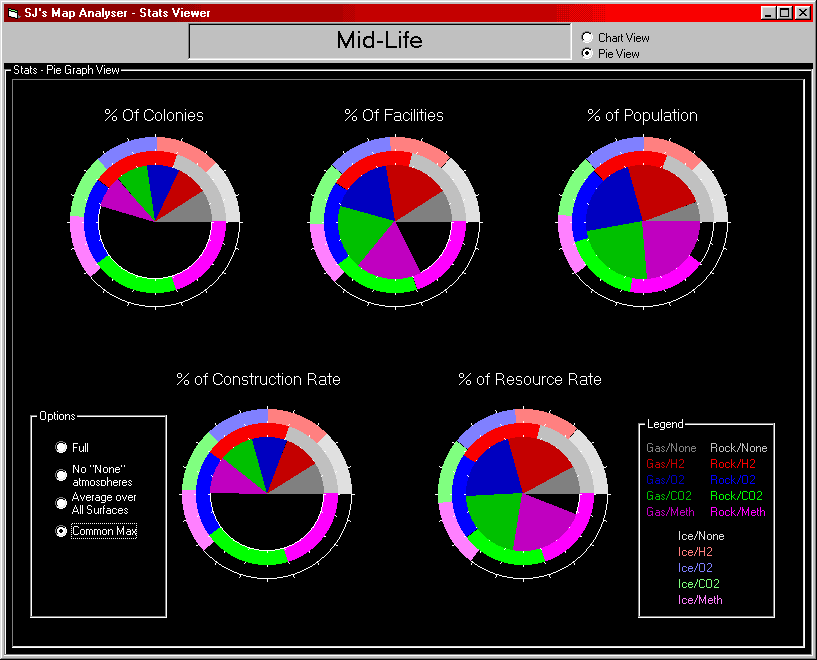Click the app icon in the title bar

[x=12, y=12]
